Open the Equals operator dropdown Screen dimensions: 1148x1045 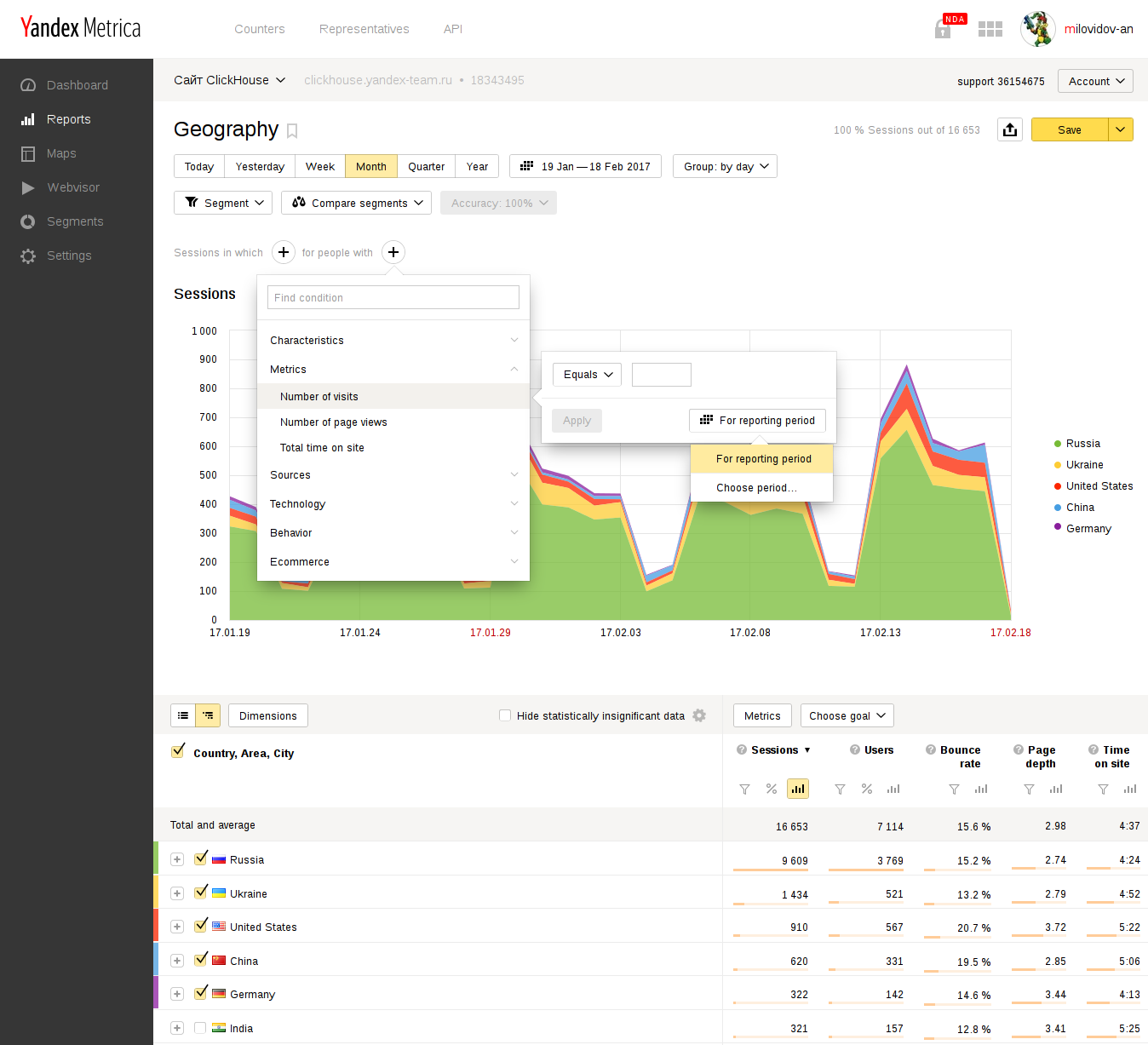pos(588,375)
